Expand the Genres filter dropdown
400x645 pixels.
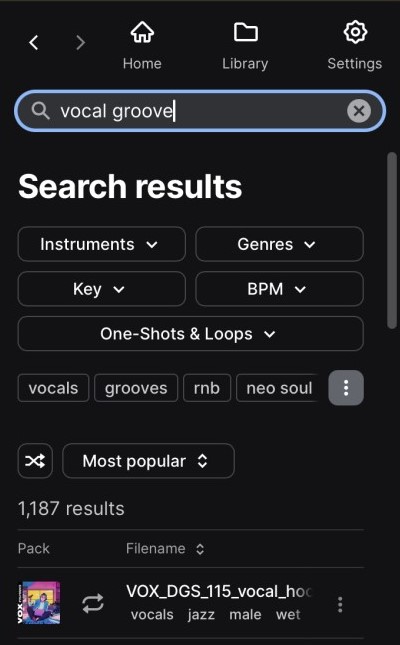(279, 244)
